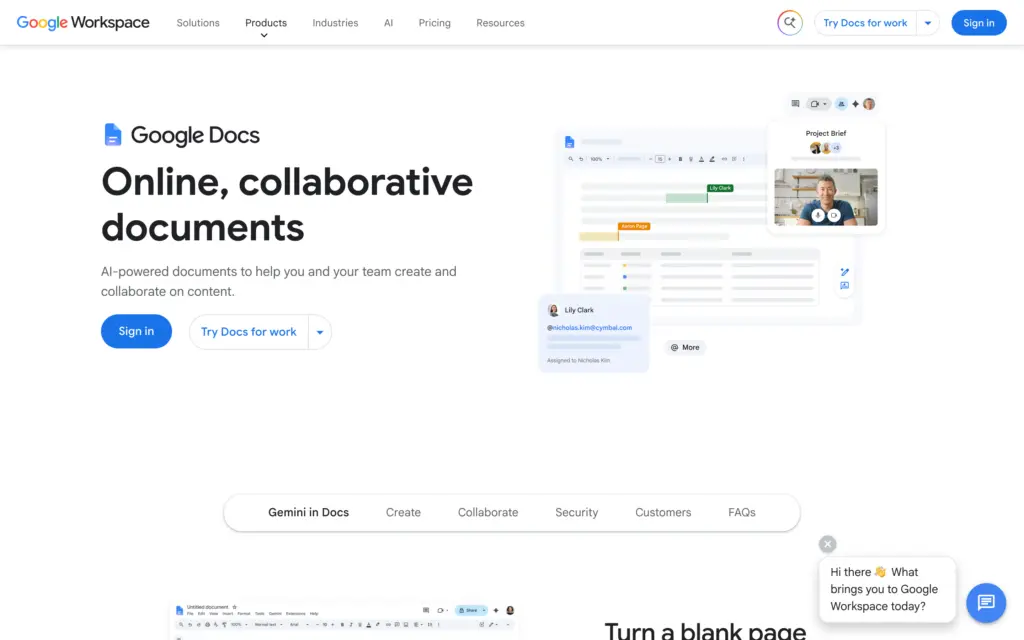Close the chat greeting popup
1024x640 pixels.
click(x=827, y=544)
